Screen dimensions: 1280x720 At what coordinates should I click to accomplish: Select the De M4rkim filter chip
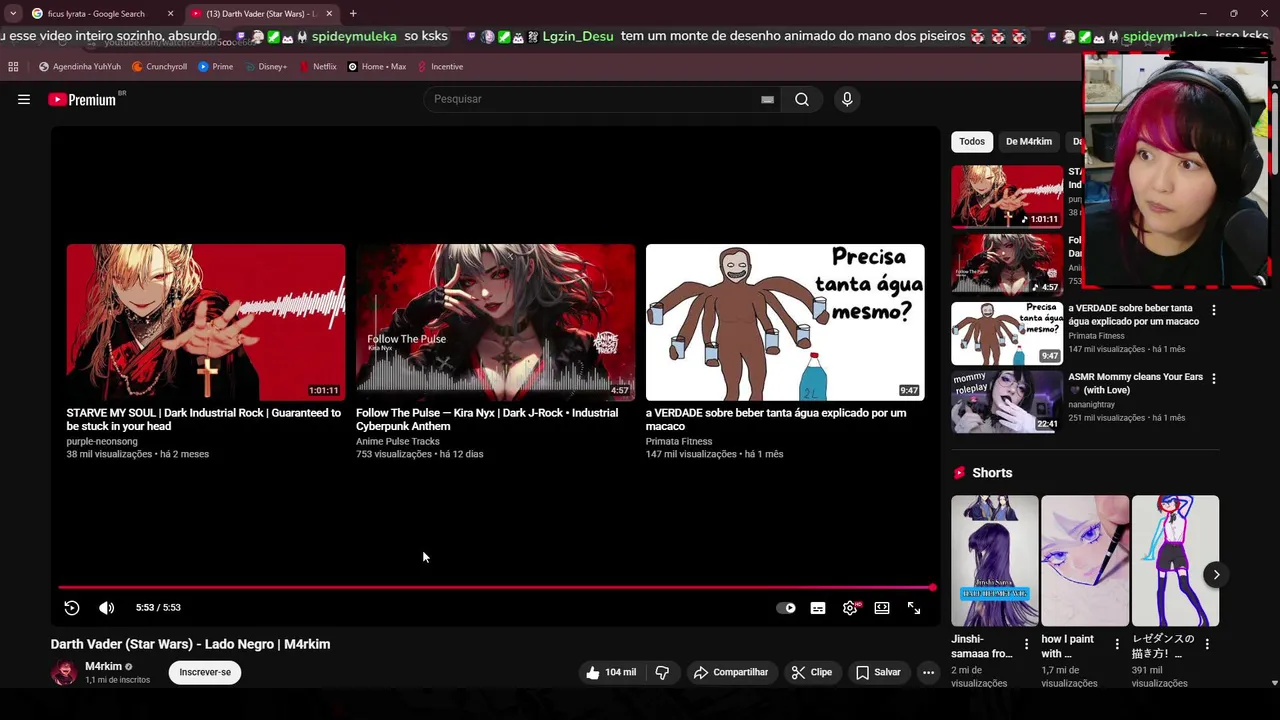[1028, 142]
